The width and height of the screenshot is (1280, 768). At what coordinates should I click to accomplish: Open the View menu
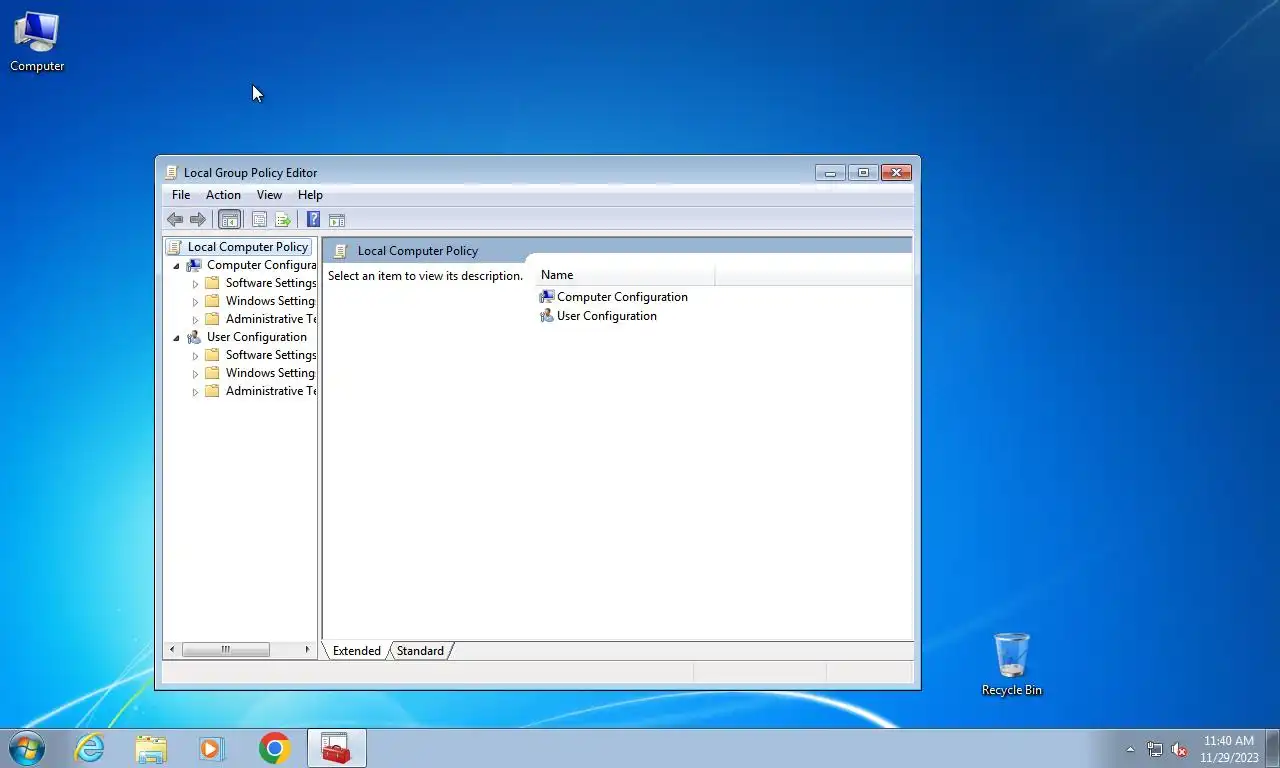(269, 195)
